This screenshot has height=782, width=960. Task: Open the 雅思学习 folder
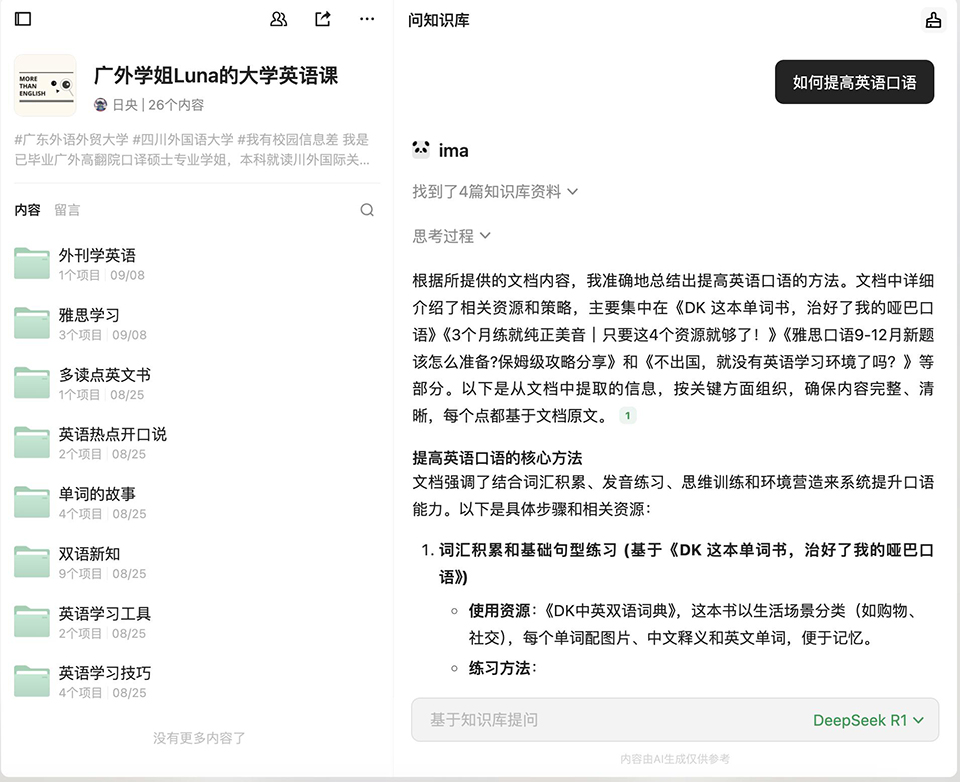[89, 316]
